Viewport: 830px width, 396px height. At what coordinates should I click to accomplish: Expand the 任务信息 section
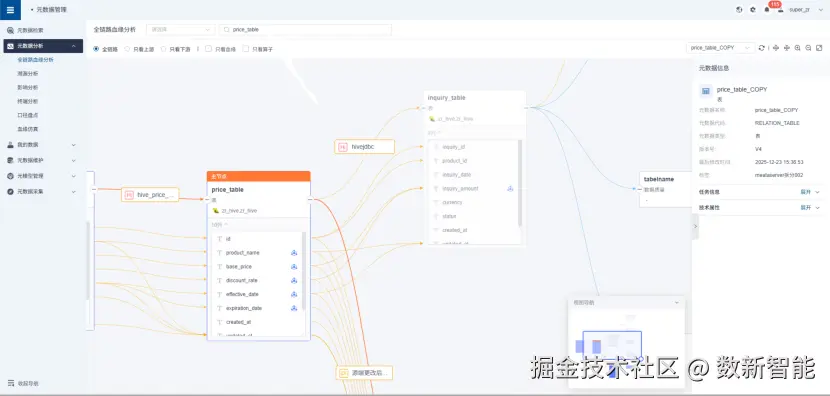click(x=810, y=192)
